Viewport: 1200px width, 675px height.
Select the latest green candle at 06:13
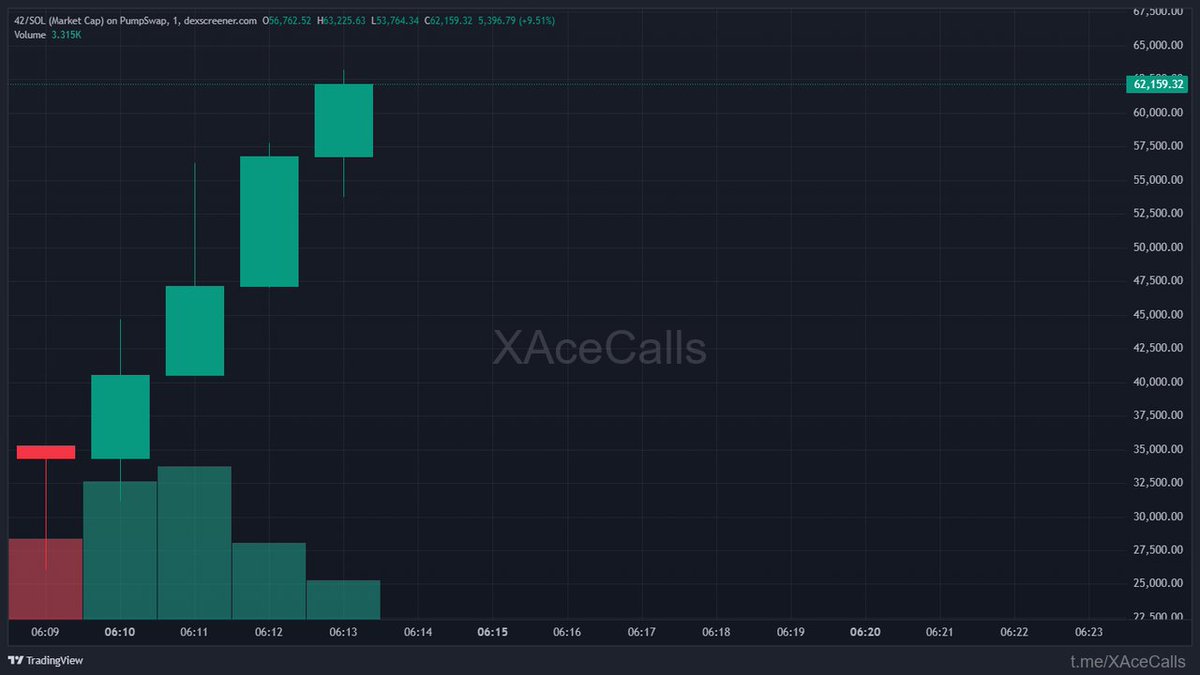click(343, 120)
